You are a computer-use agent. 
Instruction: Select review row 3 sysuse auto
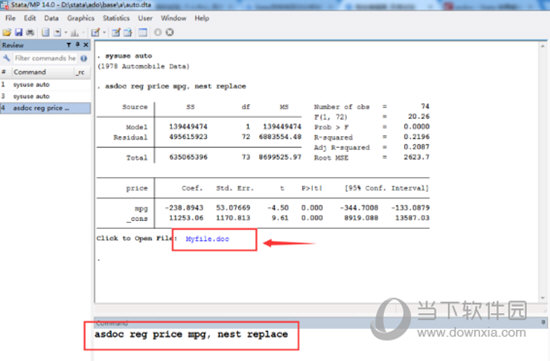coord(45,96)
